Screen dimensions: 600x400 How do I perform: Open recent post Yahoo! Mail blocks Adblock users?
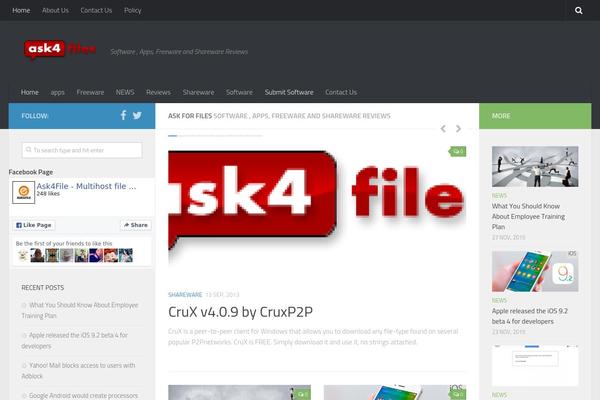[78, 371]
